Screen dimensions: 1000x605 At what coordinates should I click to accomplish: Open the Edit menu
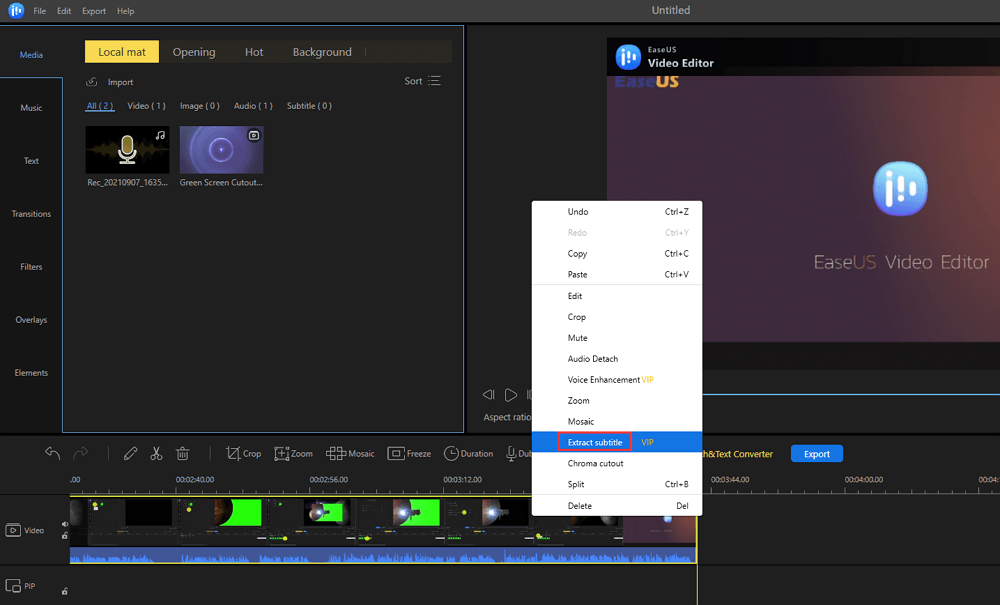pos(64,11)
